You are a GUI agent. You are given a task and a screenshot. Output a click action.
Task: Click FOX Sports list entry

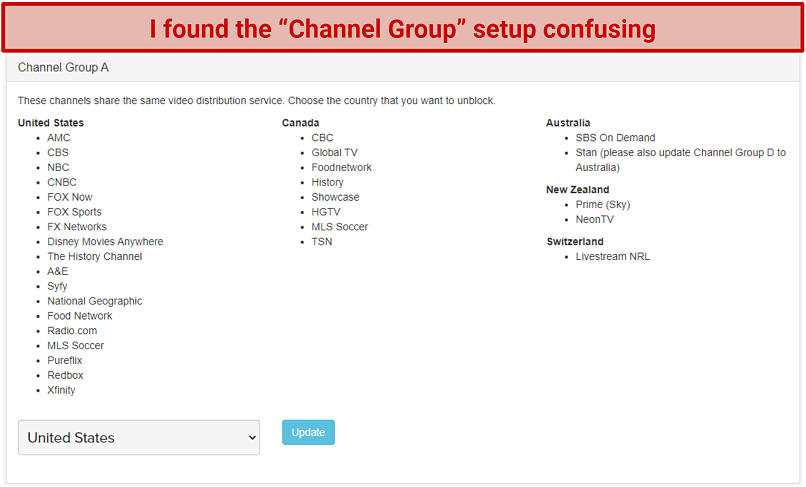coord(75,212)
